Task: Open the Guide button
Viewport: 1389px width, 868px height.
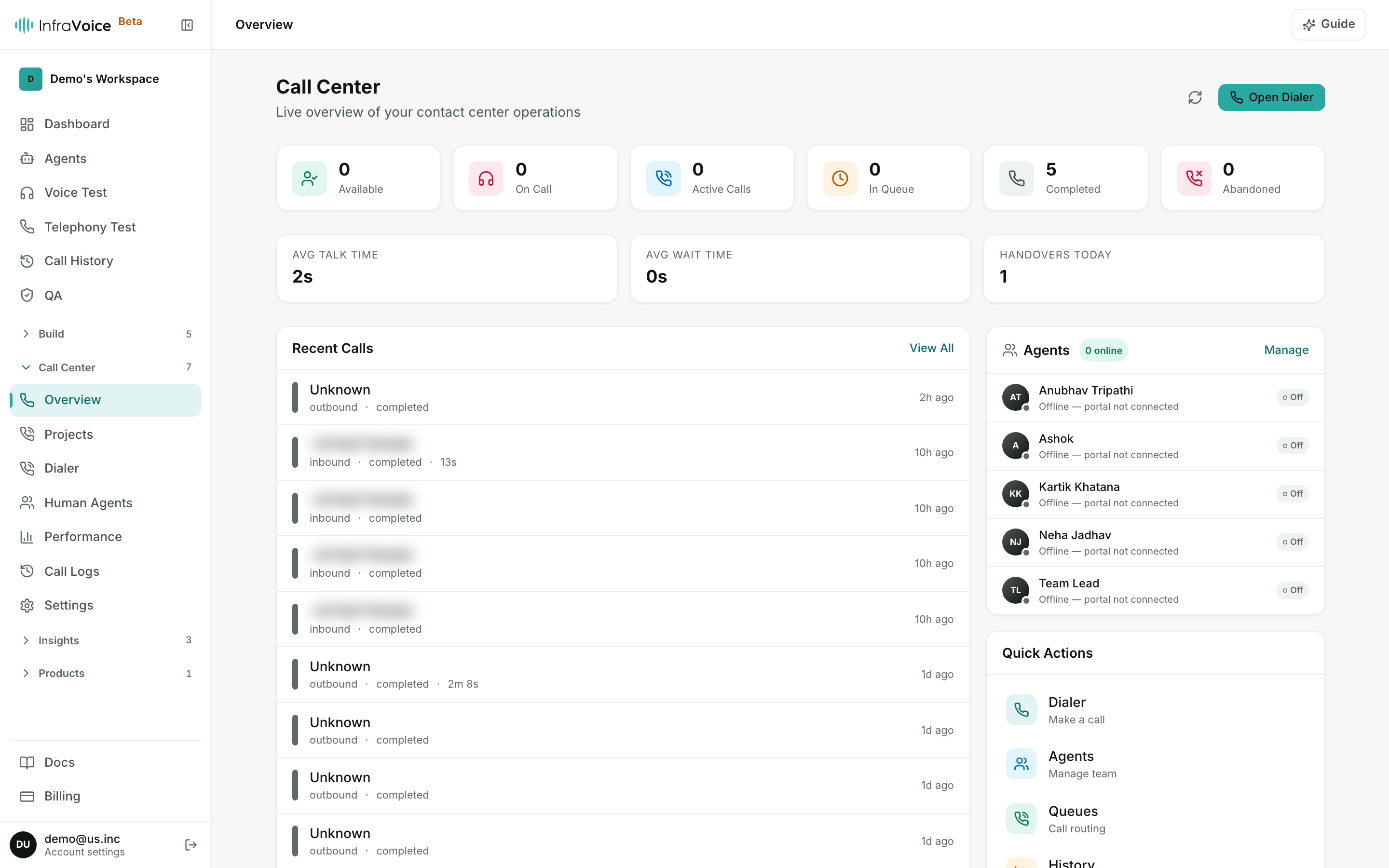Action: tap(1328, 25)
